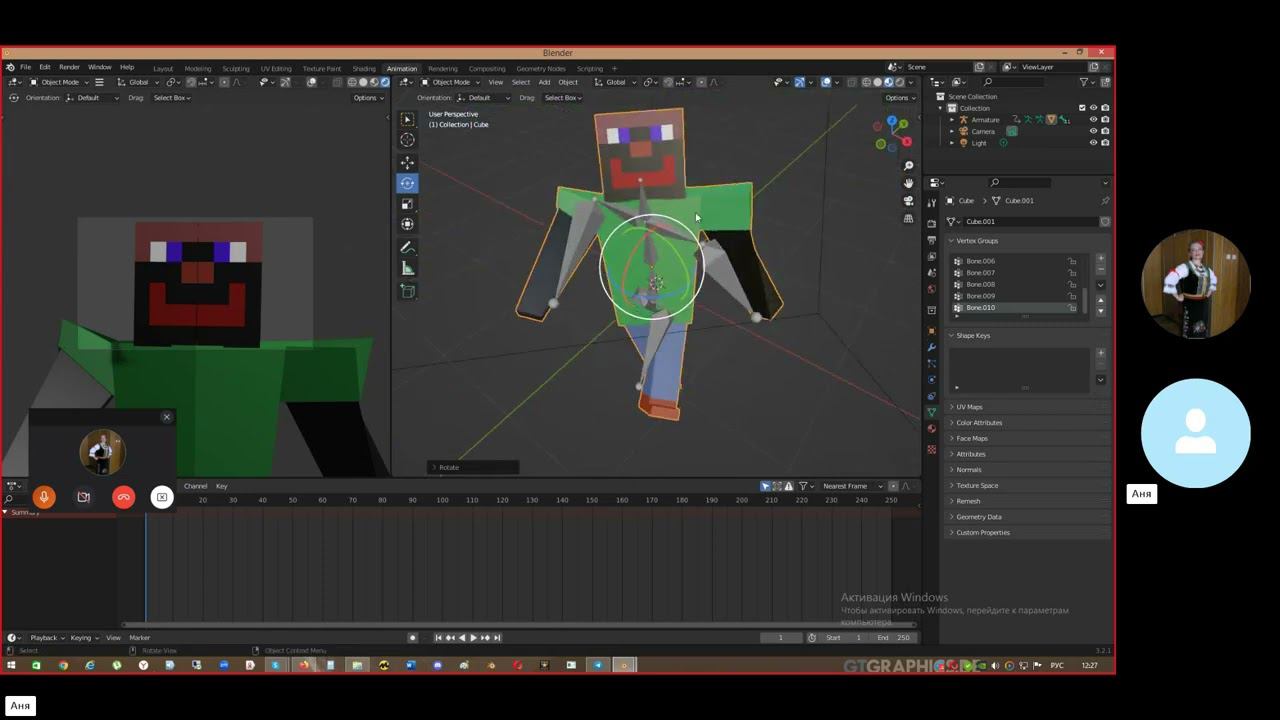Click the 3D Cursor tool icon
The width and height of the screenshot is (1280, 720).
(x=407, y=140)
